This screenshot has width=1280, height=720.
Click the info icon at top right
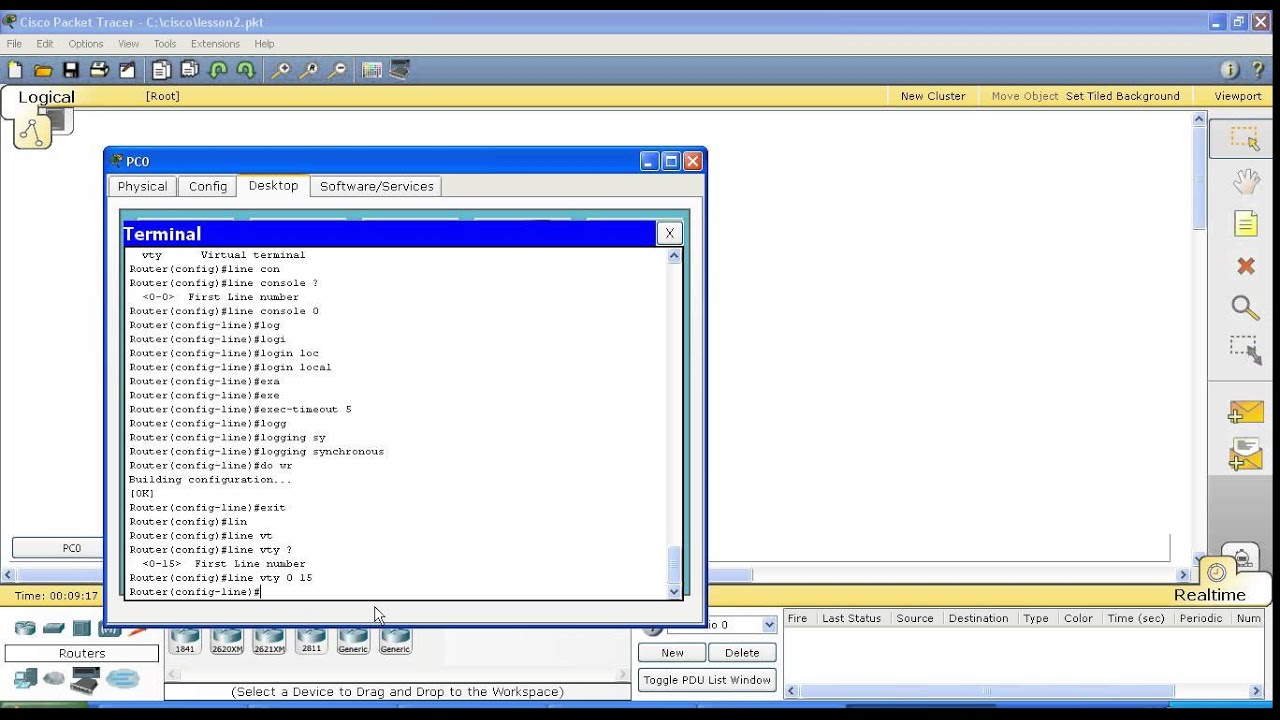1230,70
